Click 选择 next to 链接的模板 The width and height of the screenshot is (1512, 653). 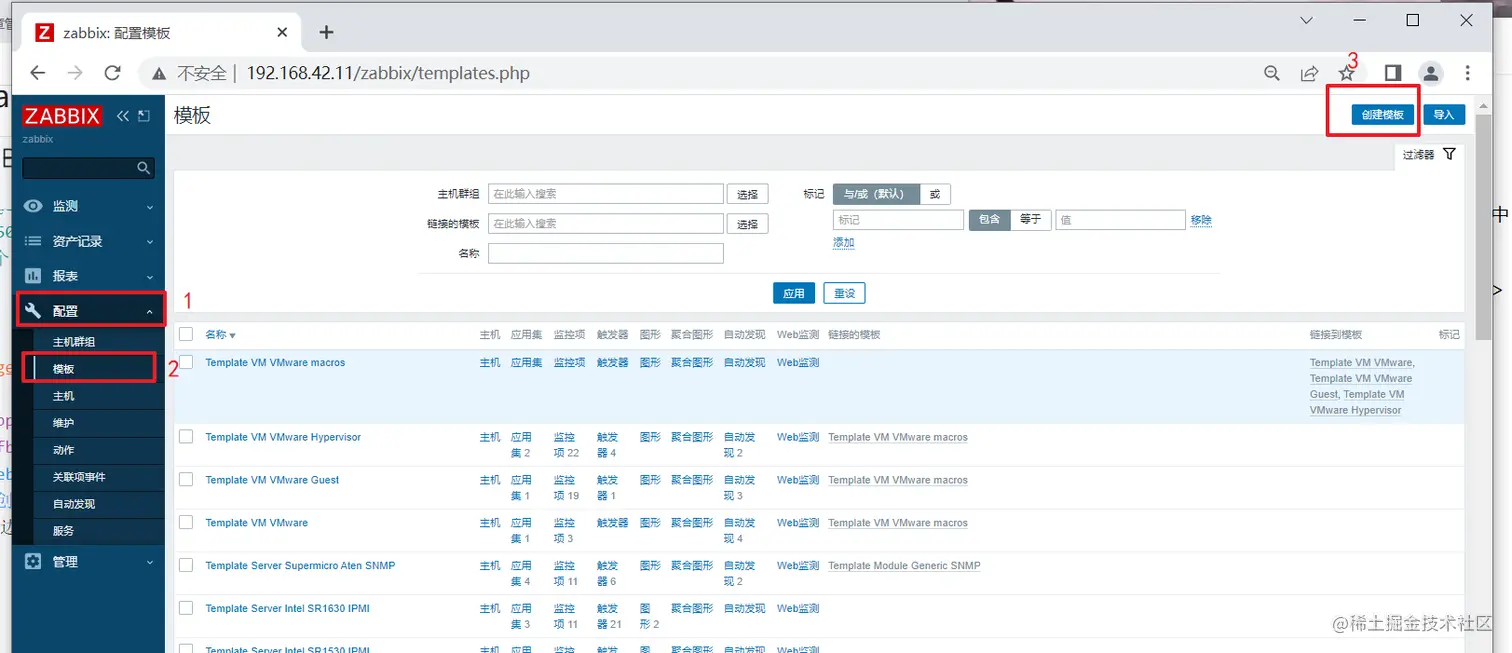point(748,224)
